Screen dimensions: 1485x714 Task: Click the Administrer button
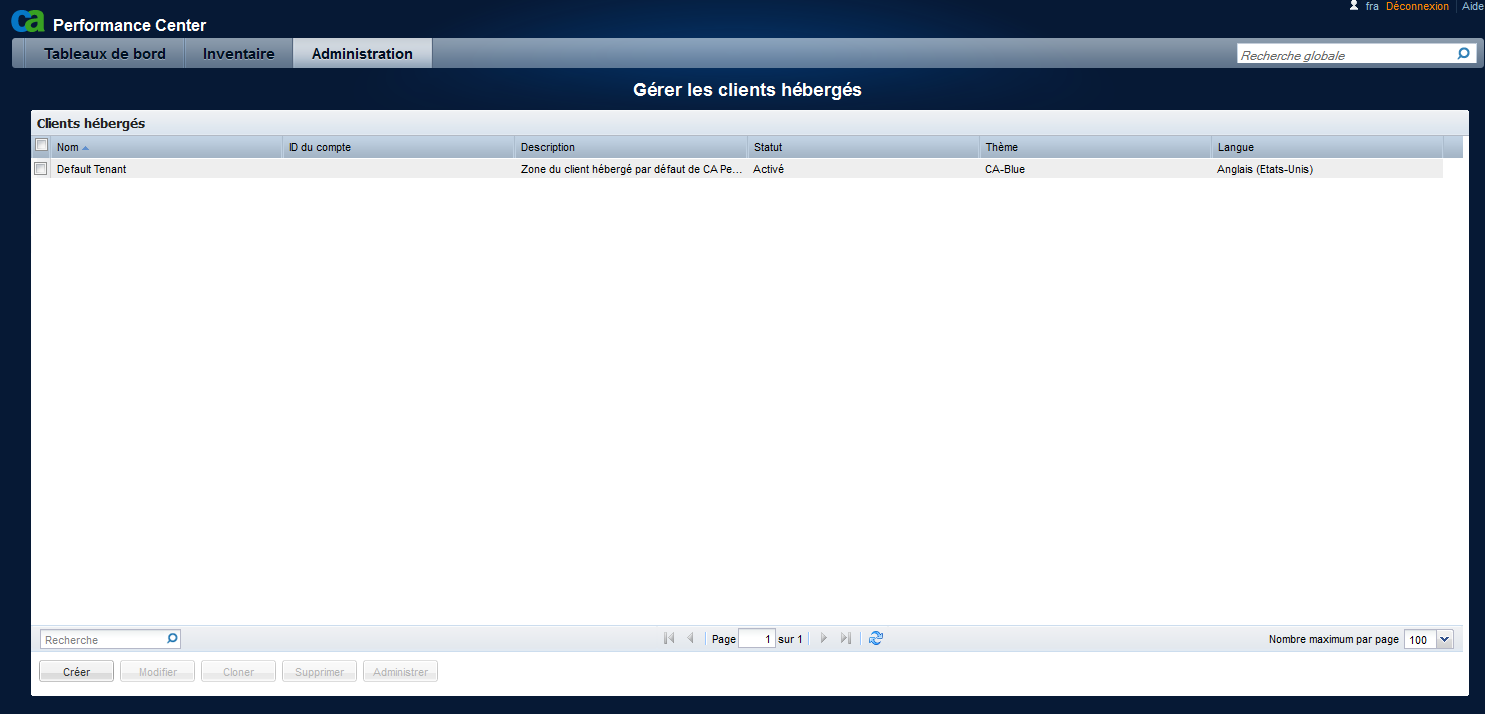click(x=400, y=672)
